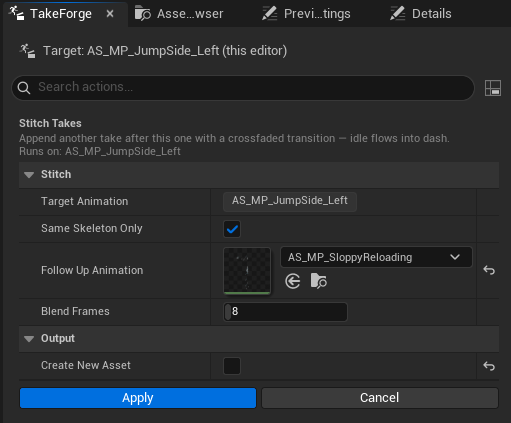Apply the Stitch Takes action
511x423 pixels.
[x=138, y=398]
